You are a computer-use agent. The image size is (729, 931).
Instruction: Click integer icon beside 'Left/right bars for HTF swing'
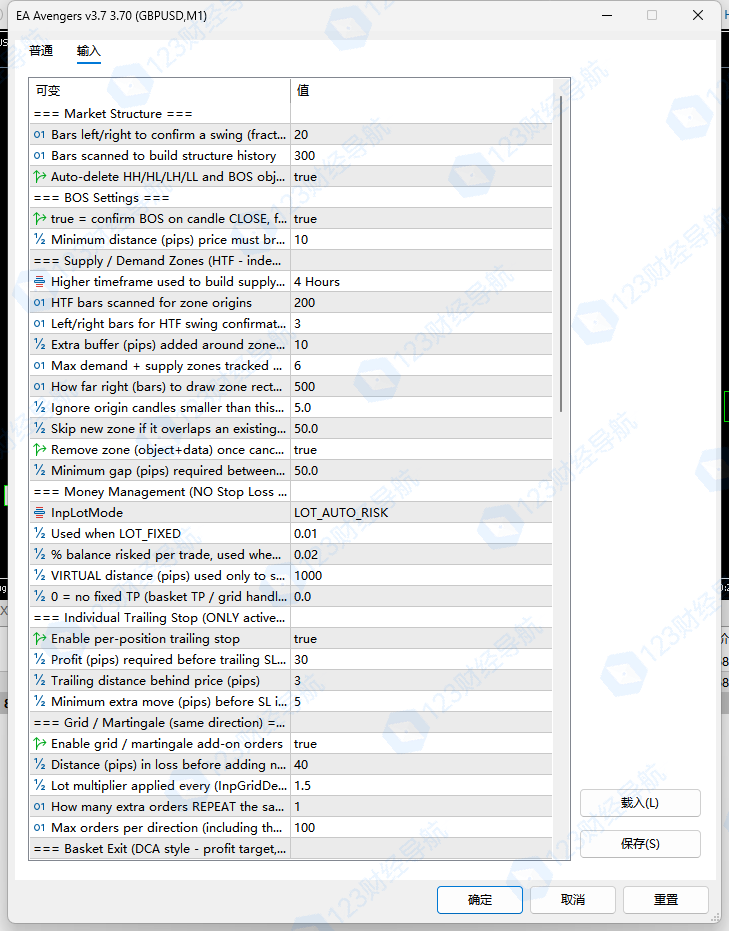pyautogui.click(x=39, y=324)
